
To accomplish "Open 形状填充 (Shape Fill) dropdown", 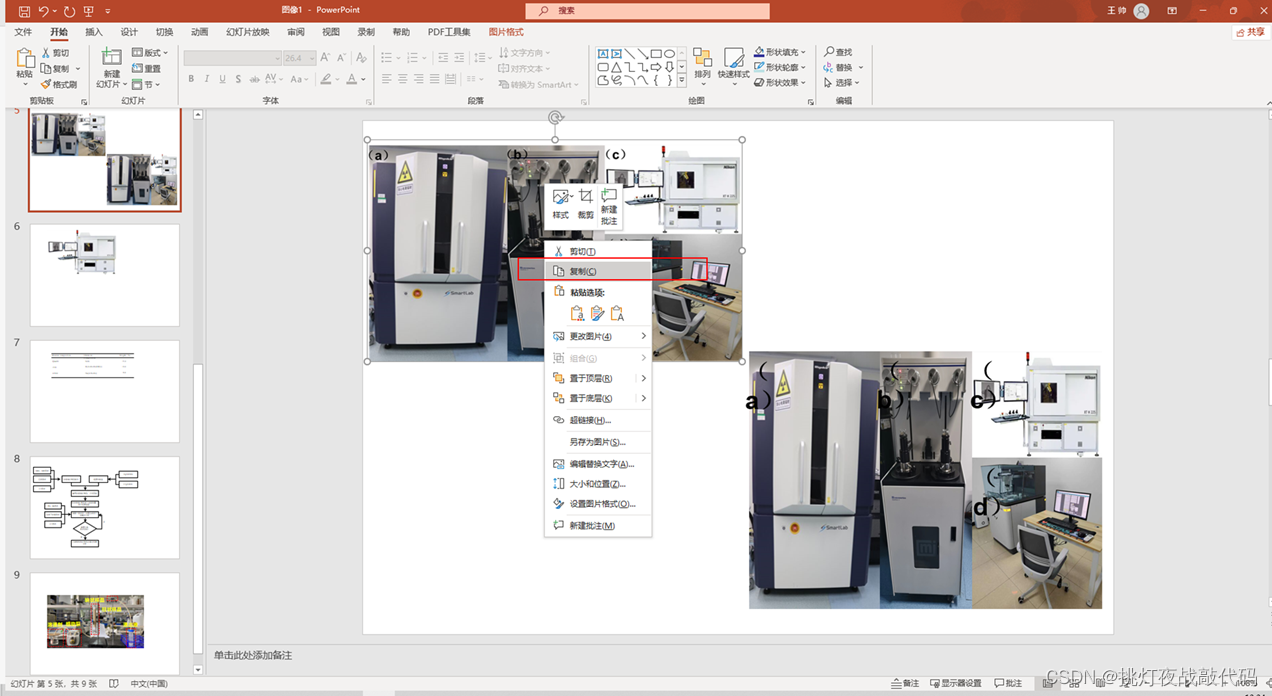I will click(x=782, y=52).
